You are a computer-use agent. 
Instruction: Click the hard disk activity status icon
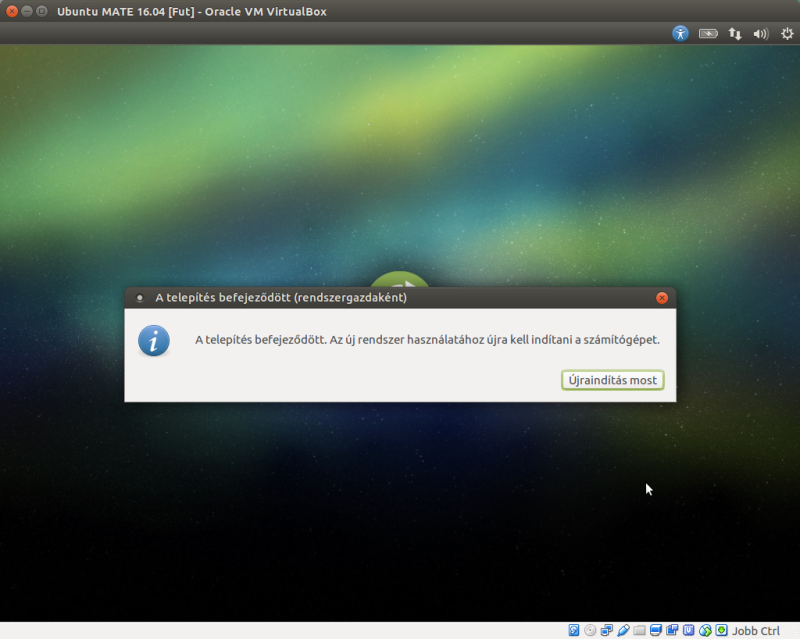pyautogui.click(x=574, y=630)
